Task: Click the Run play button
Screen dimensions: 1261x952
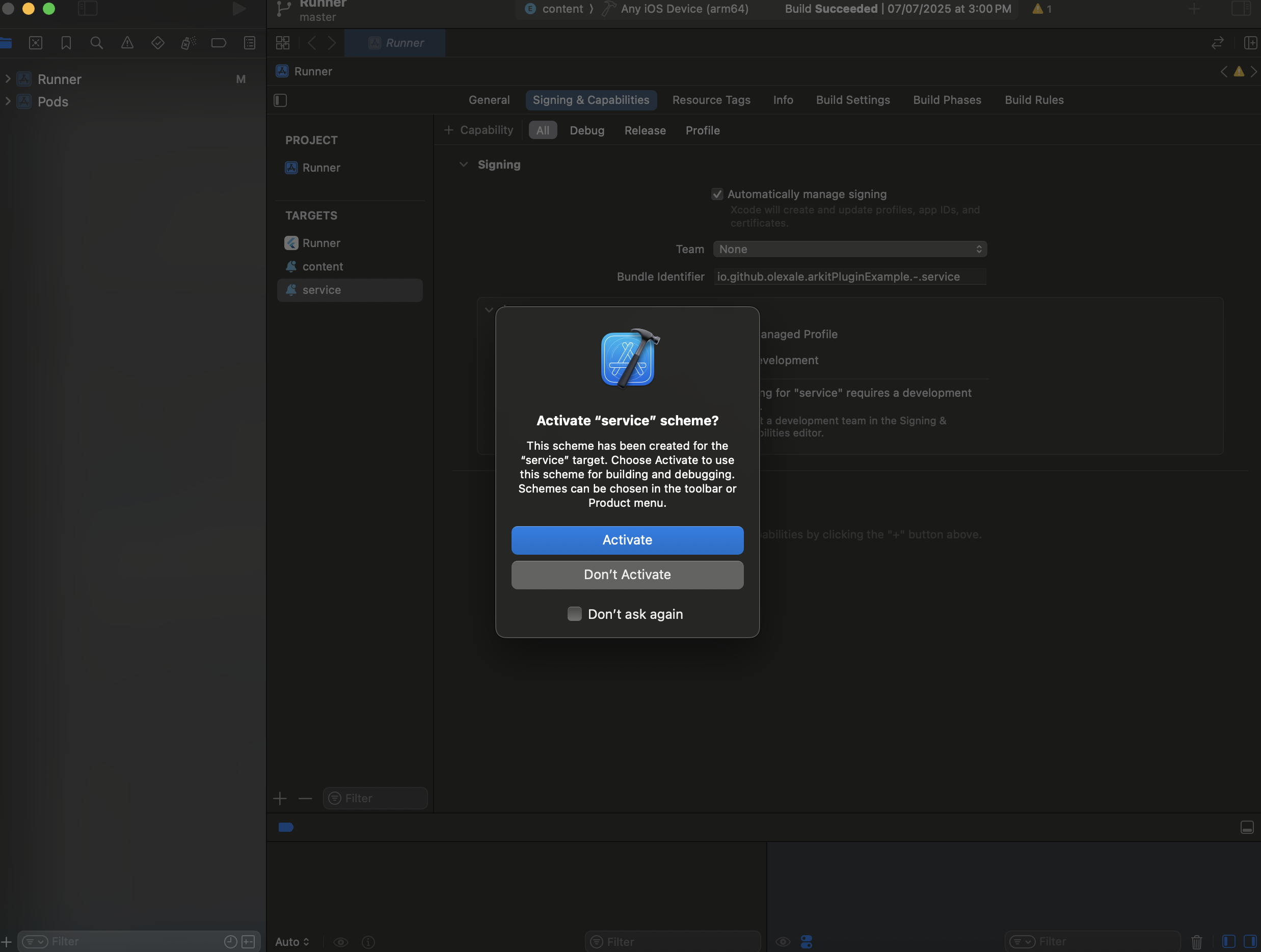Action: [x=239, y=9]
